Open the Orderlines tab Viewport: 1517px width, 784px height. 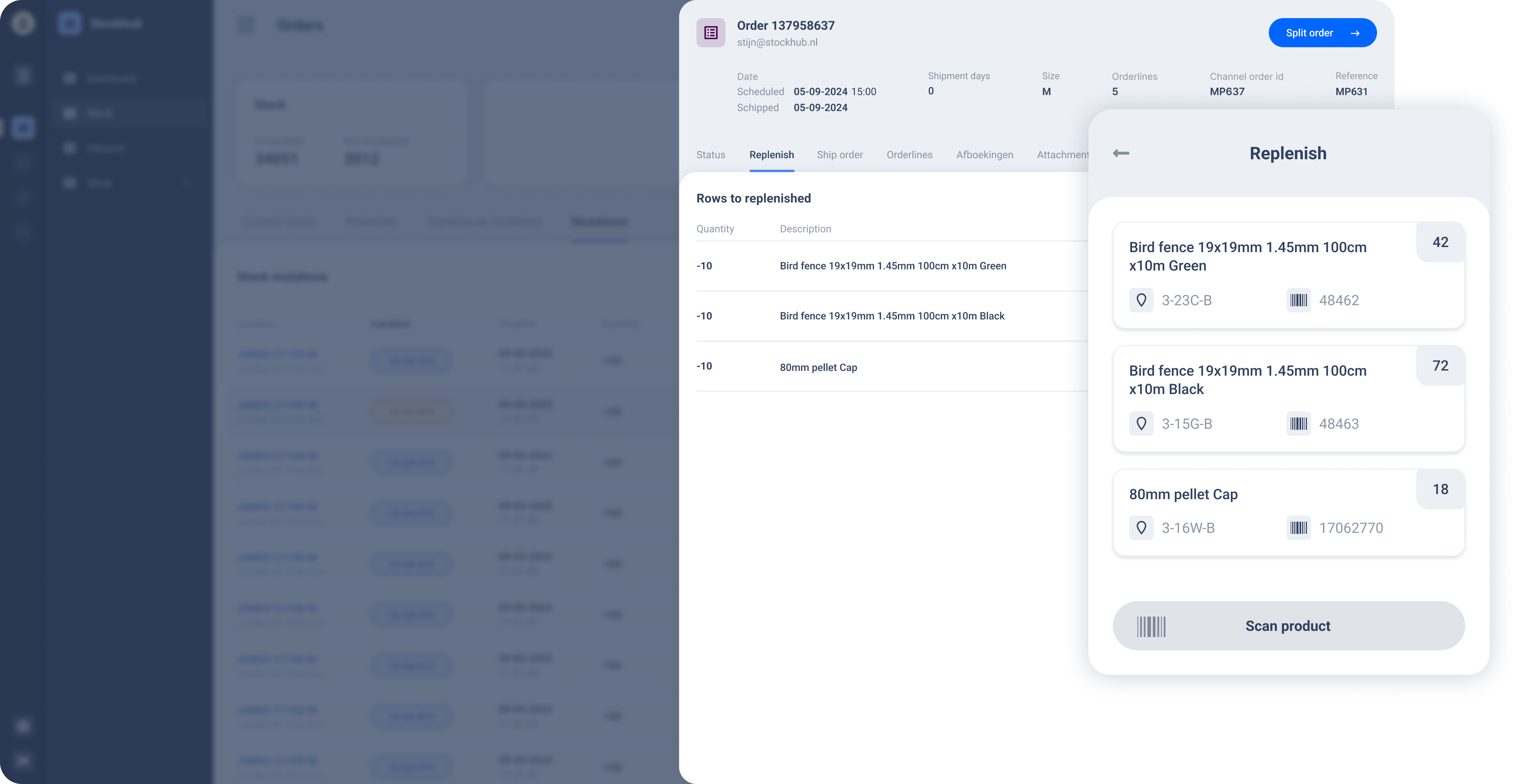coord(909,155)
